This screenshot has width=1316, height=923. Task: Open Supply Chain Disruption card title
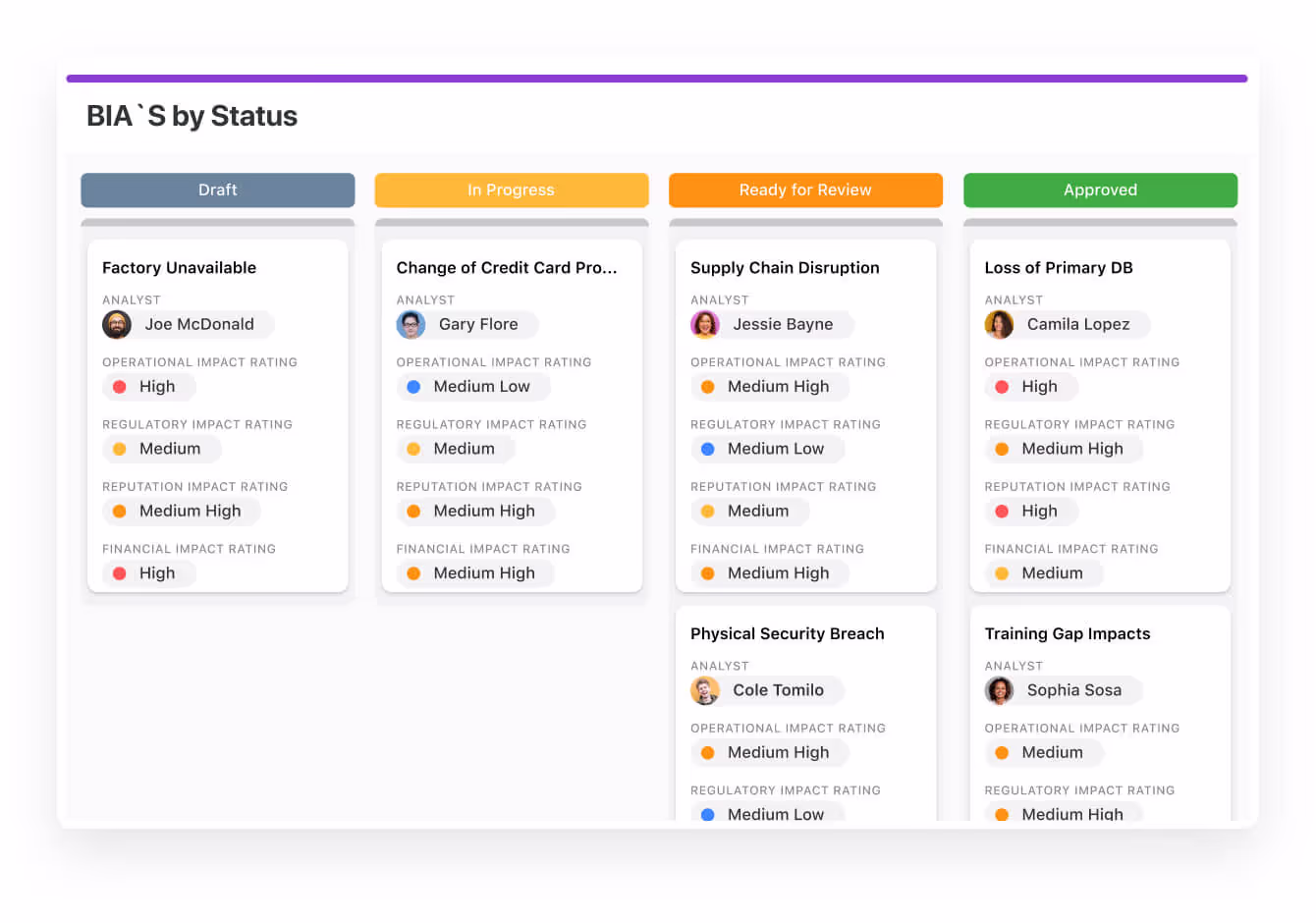(x=785, y=267)
